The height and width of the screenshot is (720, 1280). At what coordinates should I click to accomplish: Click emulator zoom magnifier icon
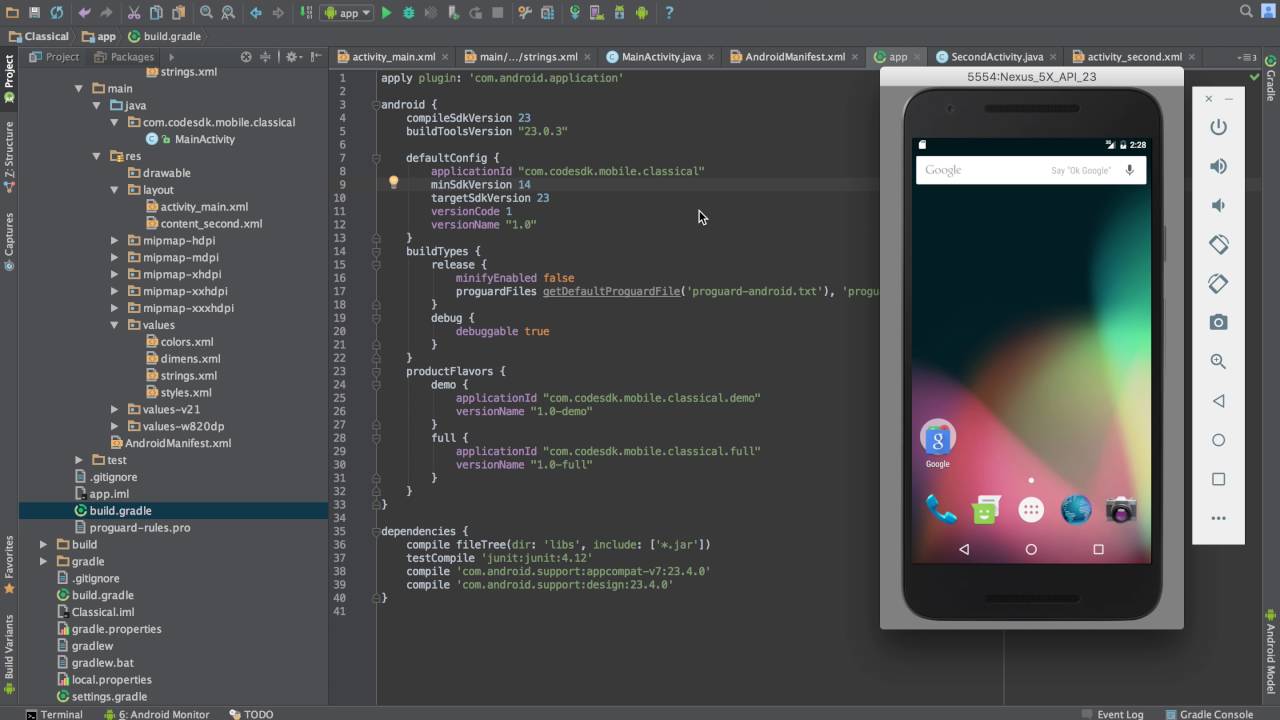(1218, 361)
